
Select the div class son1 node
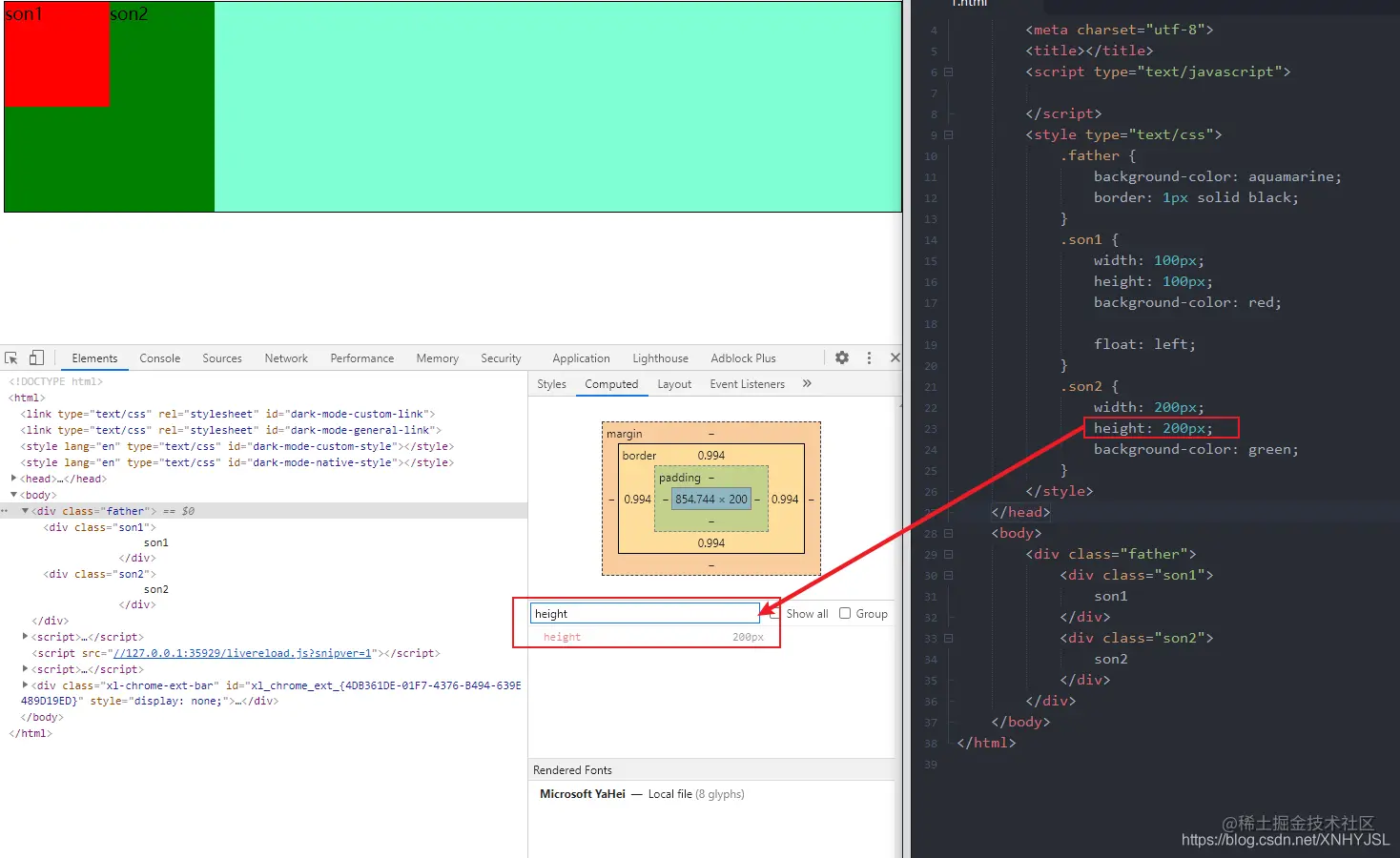[99, 527]
